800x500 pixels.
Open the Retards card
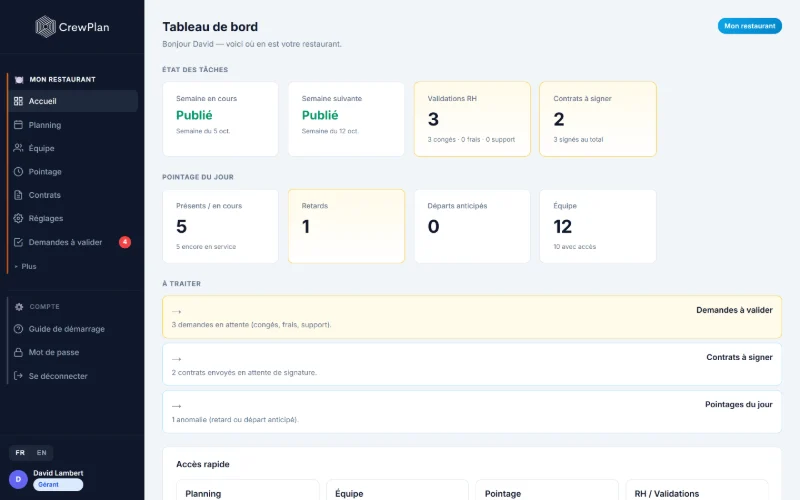tap(346, 226)
